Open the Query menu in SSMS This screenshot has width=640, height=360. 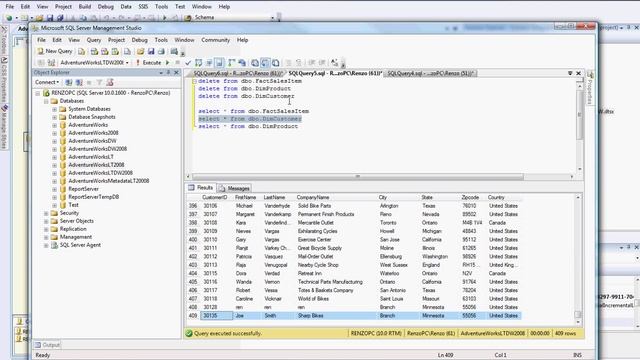click(93, 40)
